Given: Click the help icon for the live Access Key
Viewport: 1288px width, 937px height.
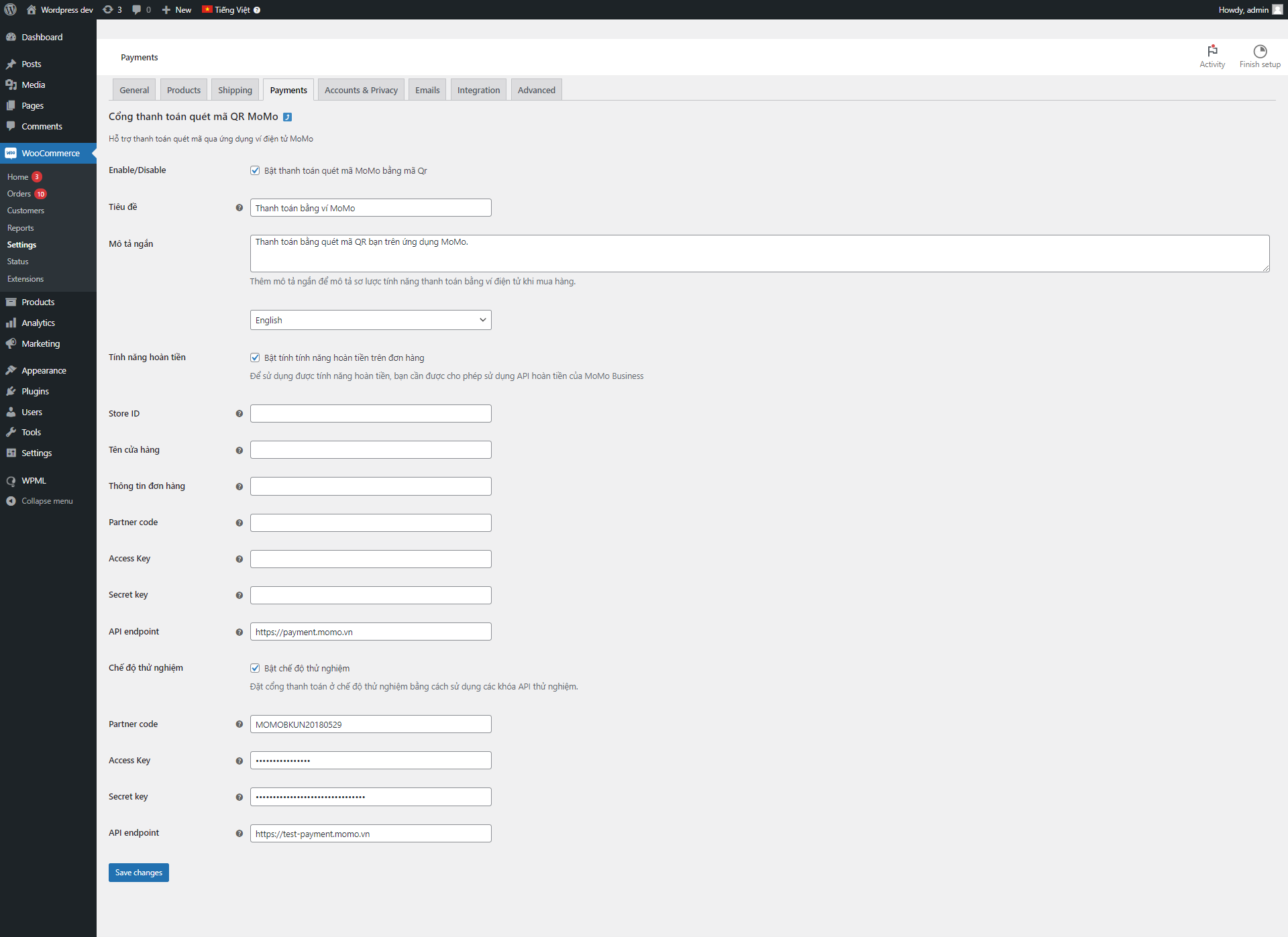Looking at the screenshot, I should (239, 559).
